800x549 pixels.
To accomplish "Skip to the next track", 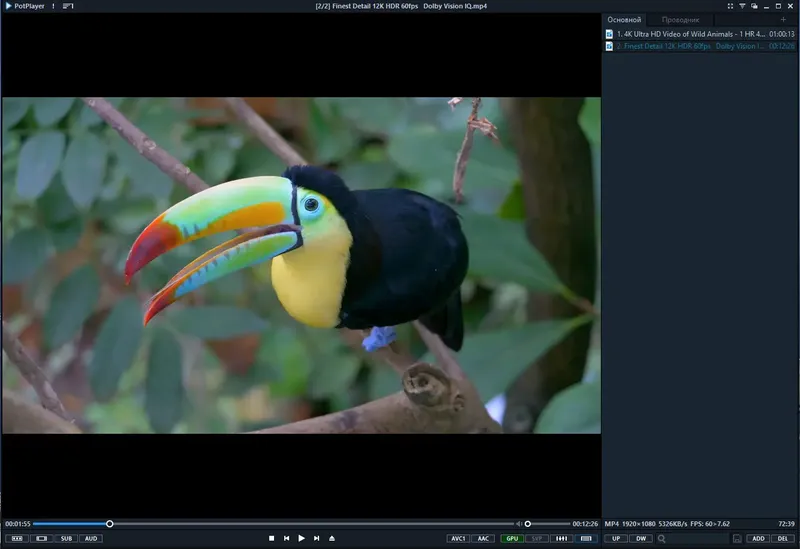I will pyautogui.click(x=316, y=538).
